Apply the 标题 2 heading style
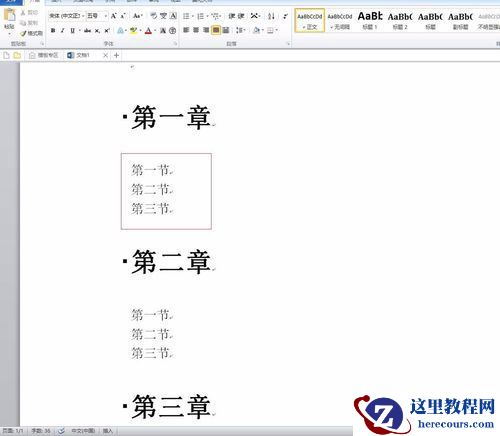Screen dimensions: 500x436 pos(400,21)
